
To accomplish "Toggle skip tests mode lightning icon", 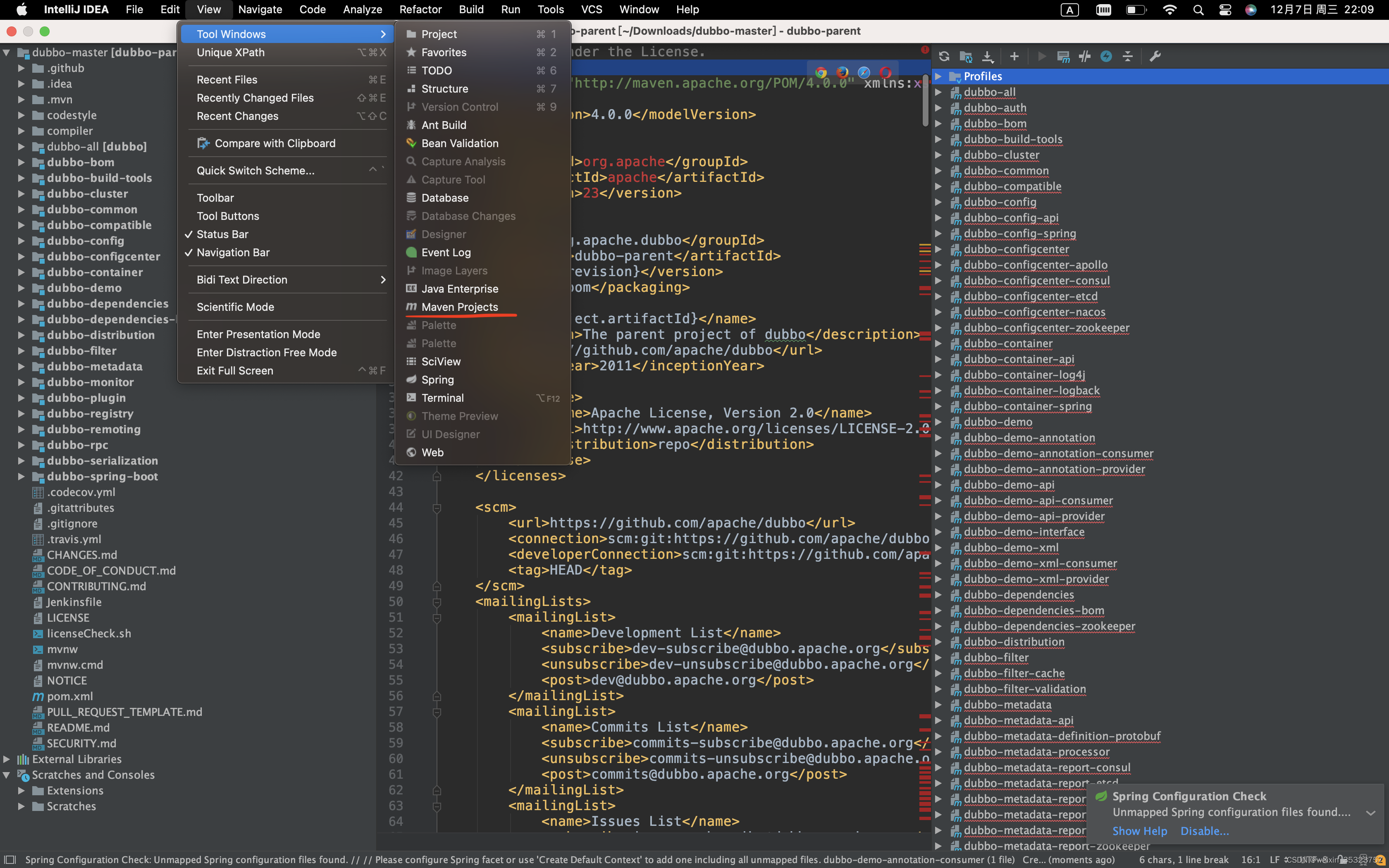I will click(1106, 56).
